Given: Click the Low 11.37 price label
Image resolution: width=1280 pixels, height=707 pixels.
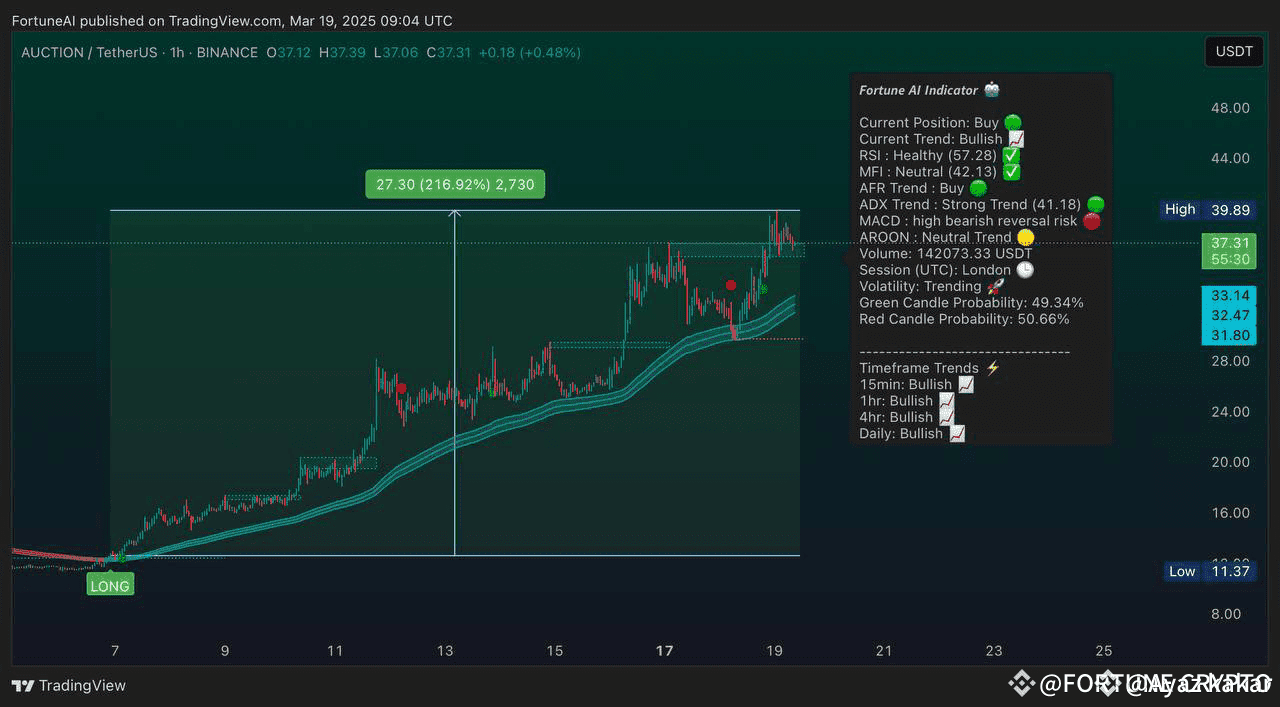Looking at the screenshot, I should (x=1209, y=571).
